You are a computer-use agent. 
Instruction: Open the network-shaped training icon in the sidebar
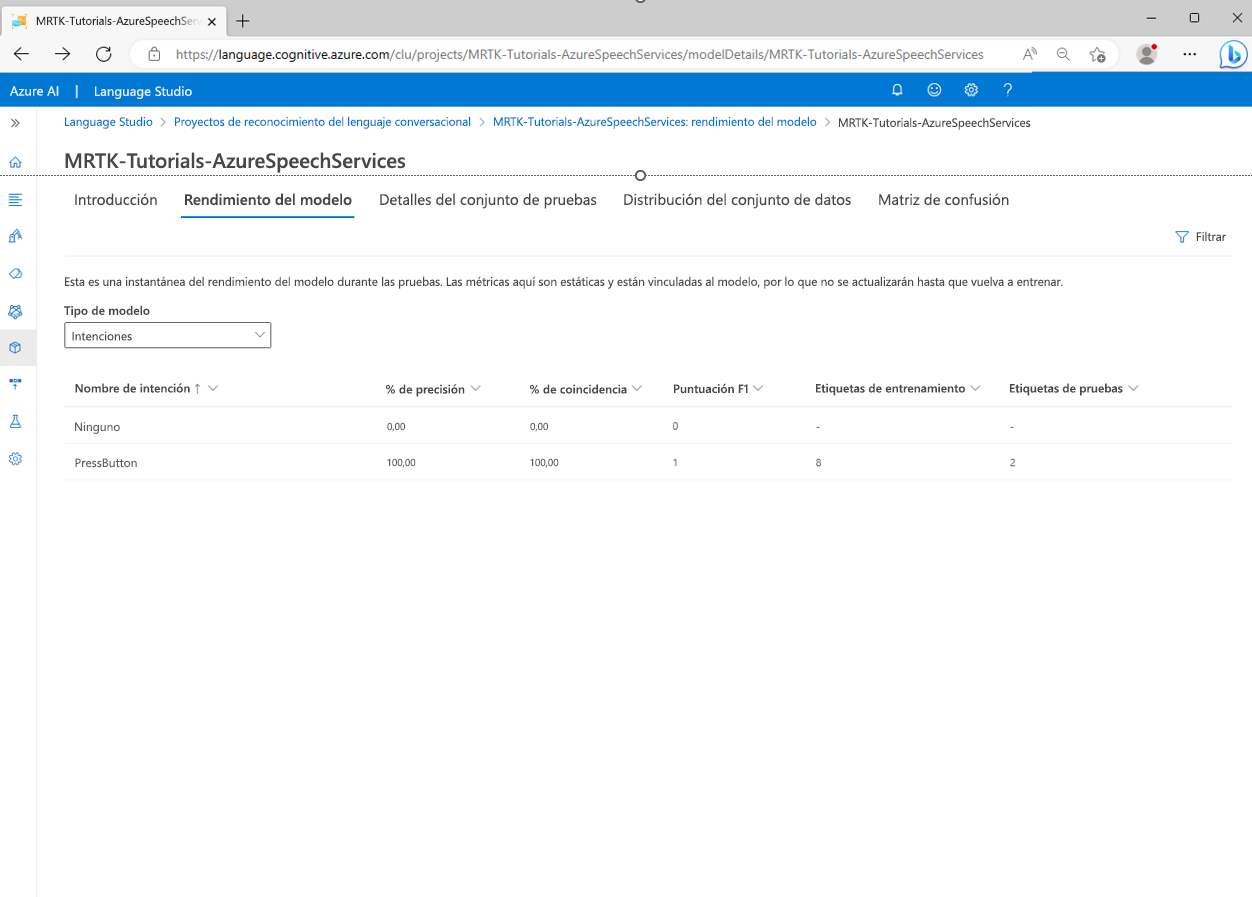point(15,311)
